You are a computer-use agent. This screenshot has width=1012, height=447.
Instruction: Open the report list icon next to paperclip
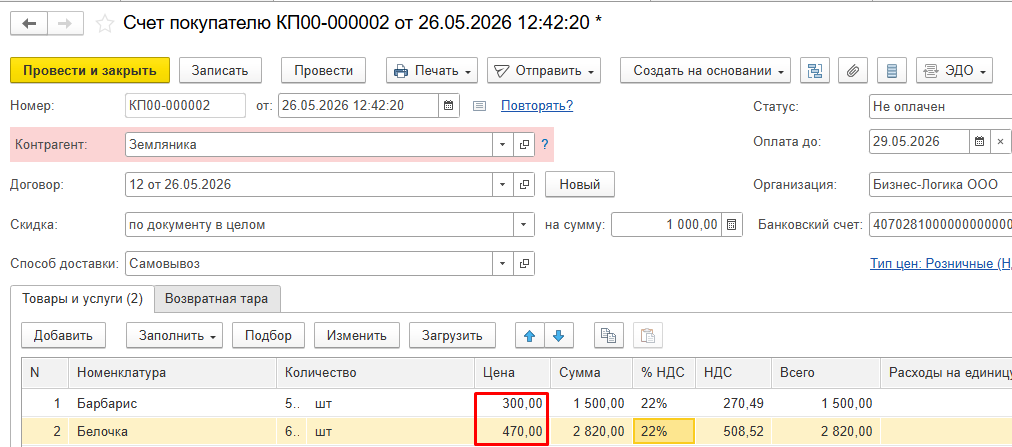tap(892, 70)
